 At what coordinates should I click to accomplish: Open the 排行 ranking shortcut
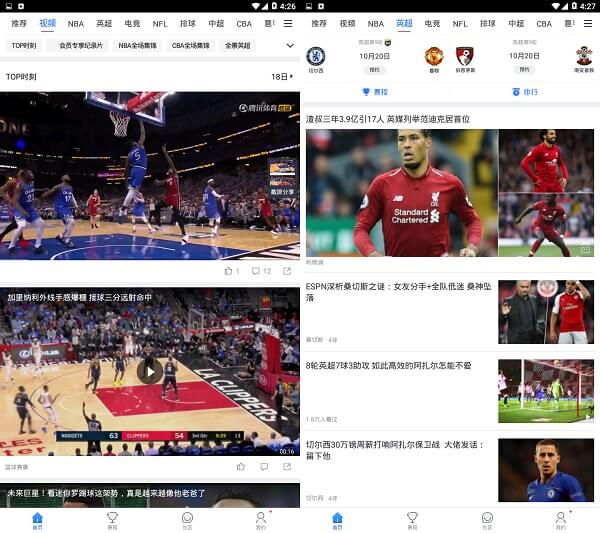[x=525, y=92]
